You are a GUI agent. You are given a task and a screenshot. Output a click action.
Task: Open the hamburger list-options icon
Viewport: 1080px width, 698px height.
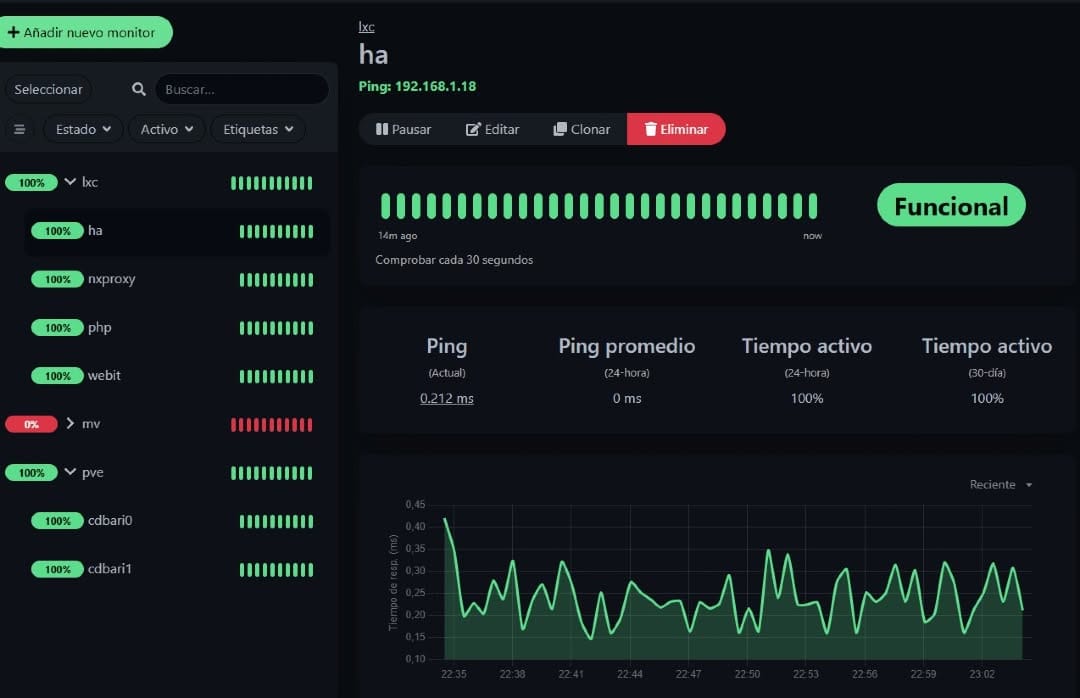pos(19,130)
